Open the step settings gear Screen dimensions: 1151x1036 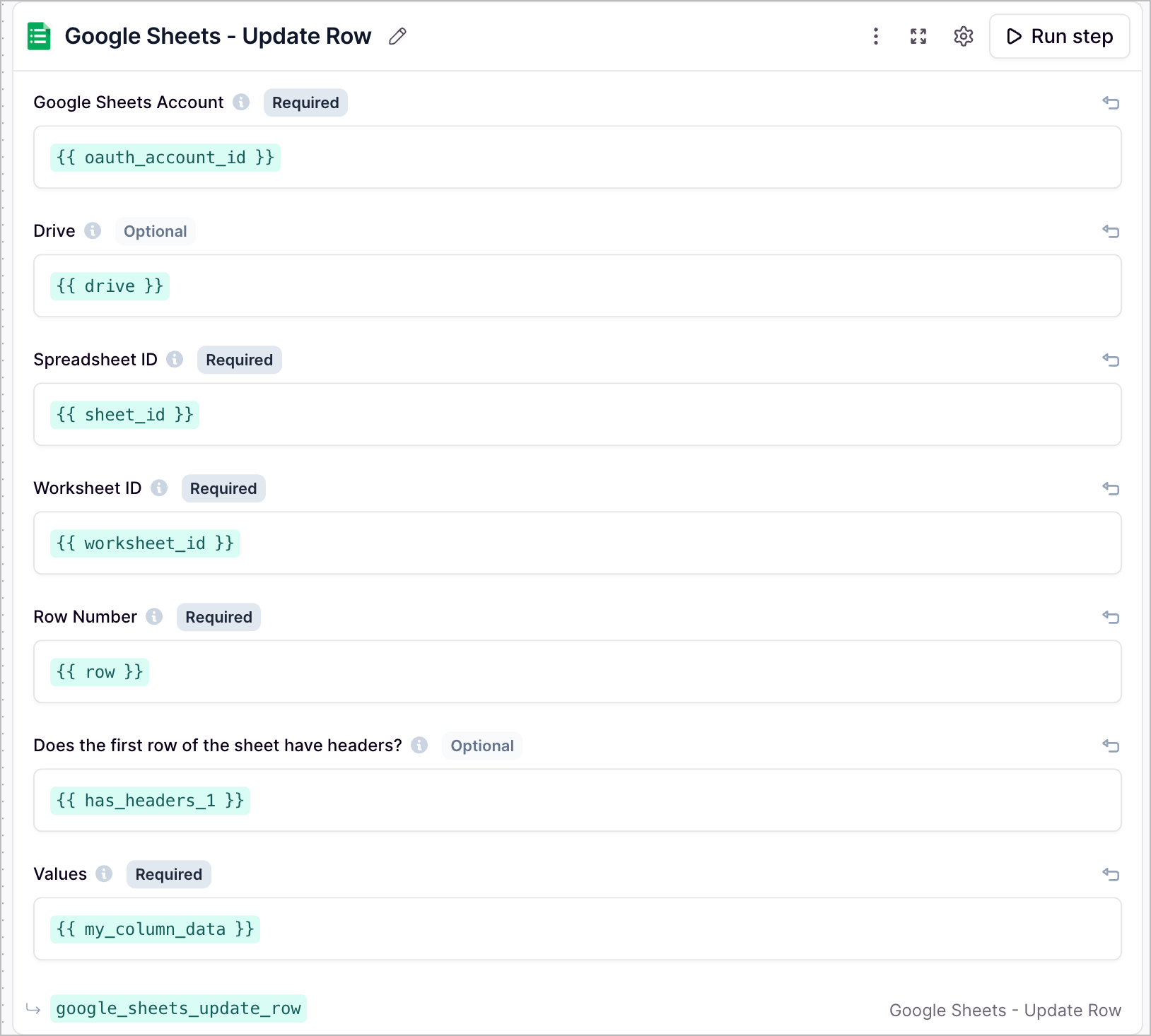pyautogui.click(x=963, y=36)
